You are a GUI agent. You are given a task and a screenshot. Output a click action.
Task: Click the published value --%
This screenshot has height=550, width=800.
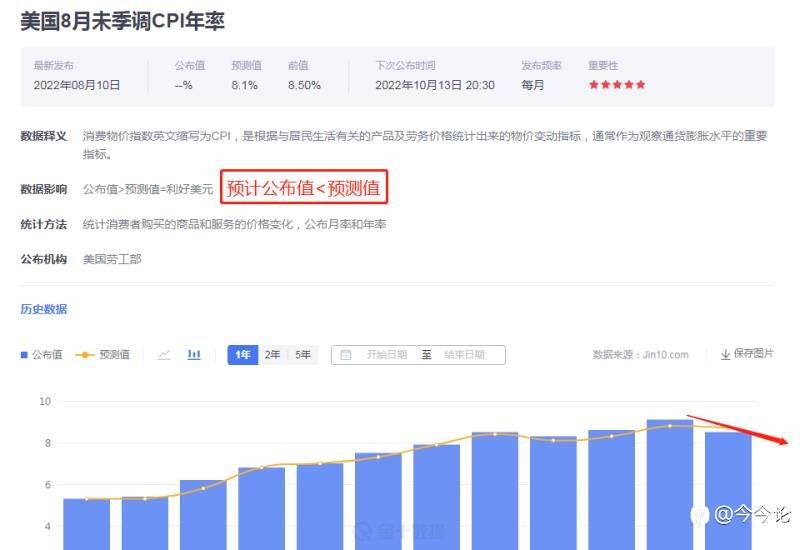pyautogui.click(x=184, y=85)
